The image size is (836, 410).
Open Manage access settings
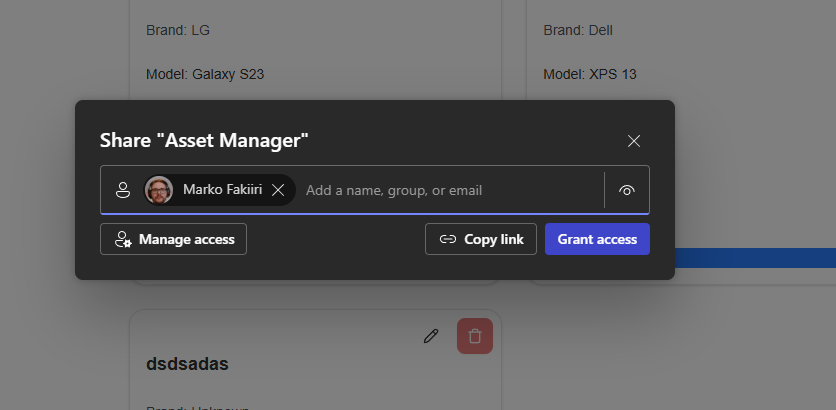[173, 239]
